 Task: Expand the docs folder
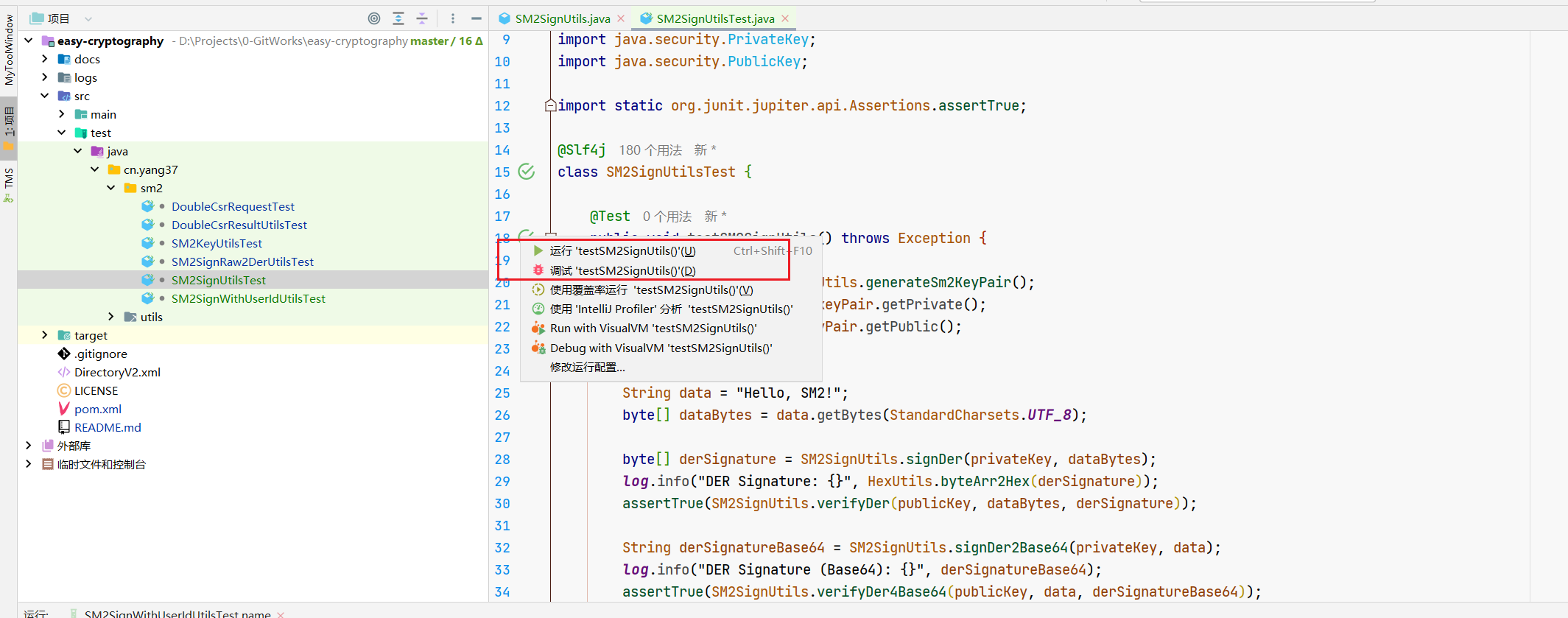pos(45,58)
